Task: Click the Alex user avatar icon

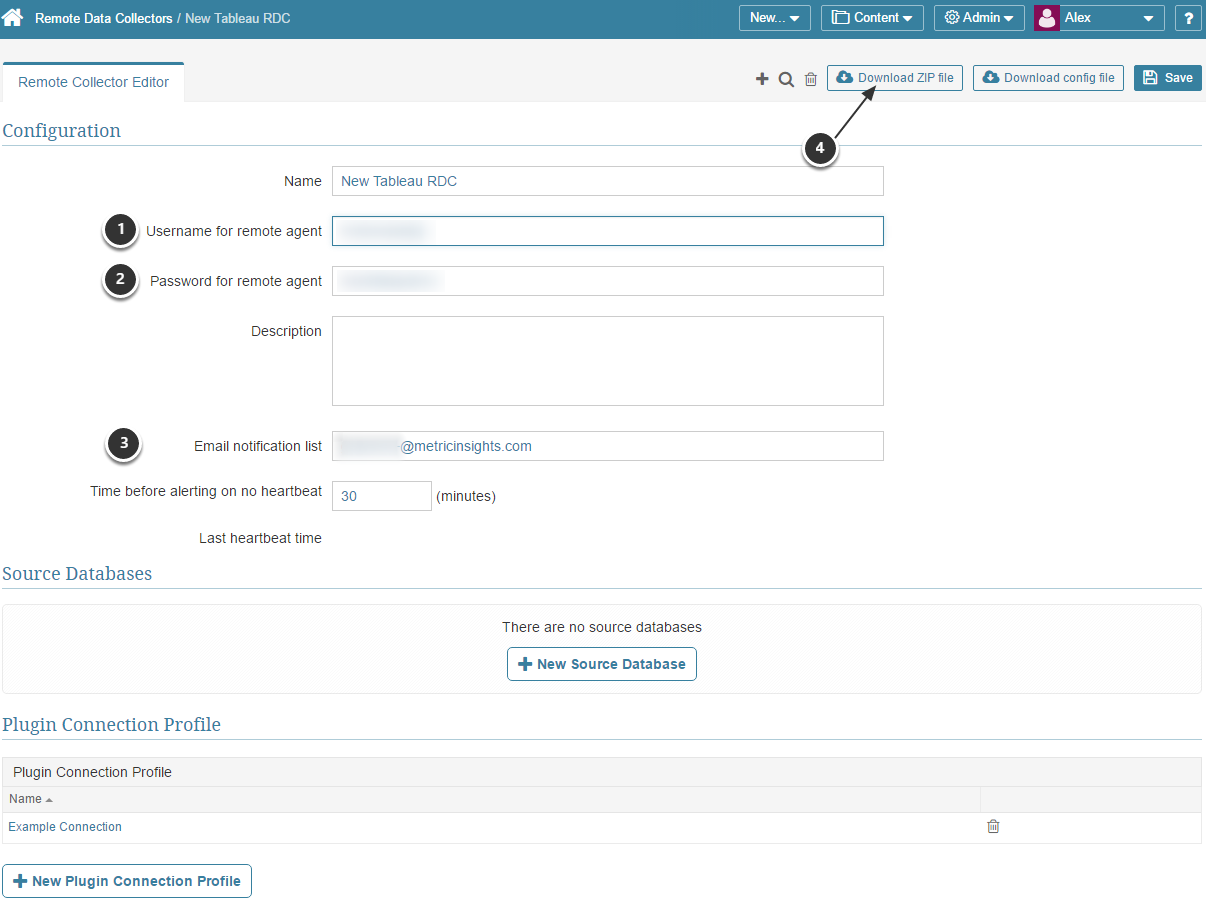Action: pos(1046,17)
